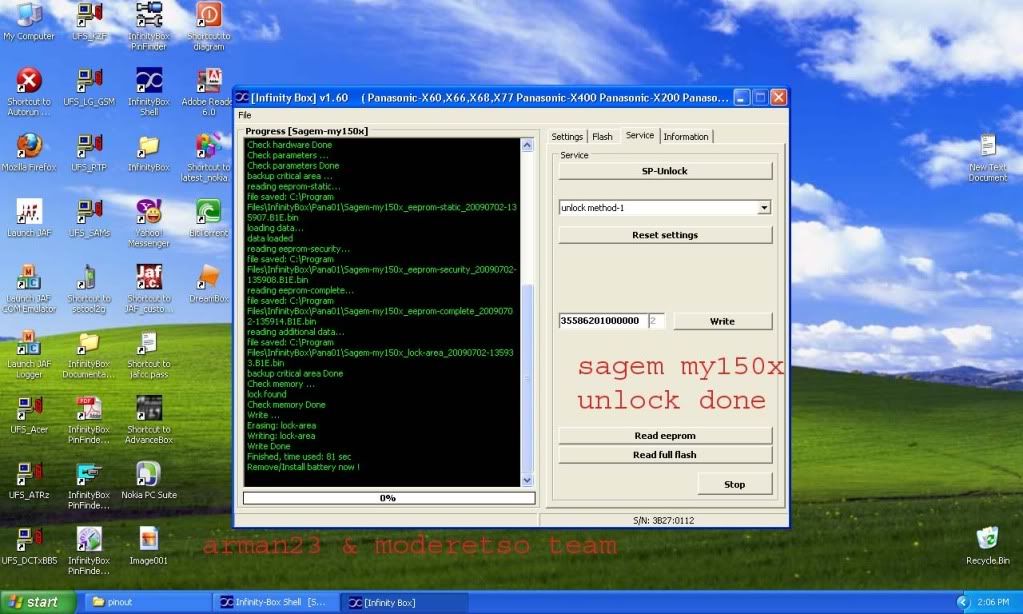Viewport: 1023px width, 614px height.
Task: Click the Shortcut to AdvanceBox desktop icon
Action: [149, 420]
